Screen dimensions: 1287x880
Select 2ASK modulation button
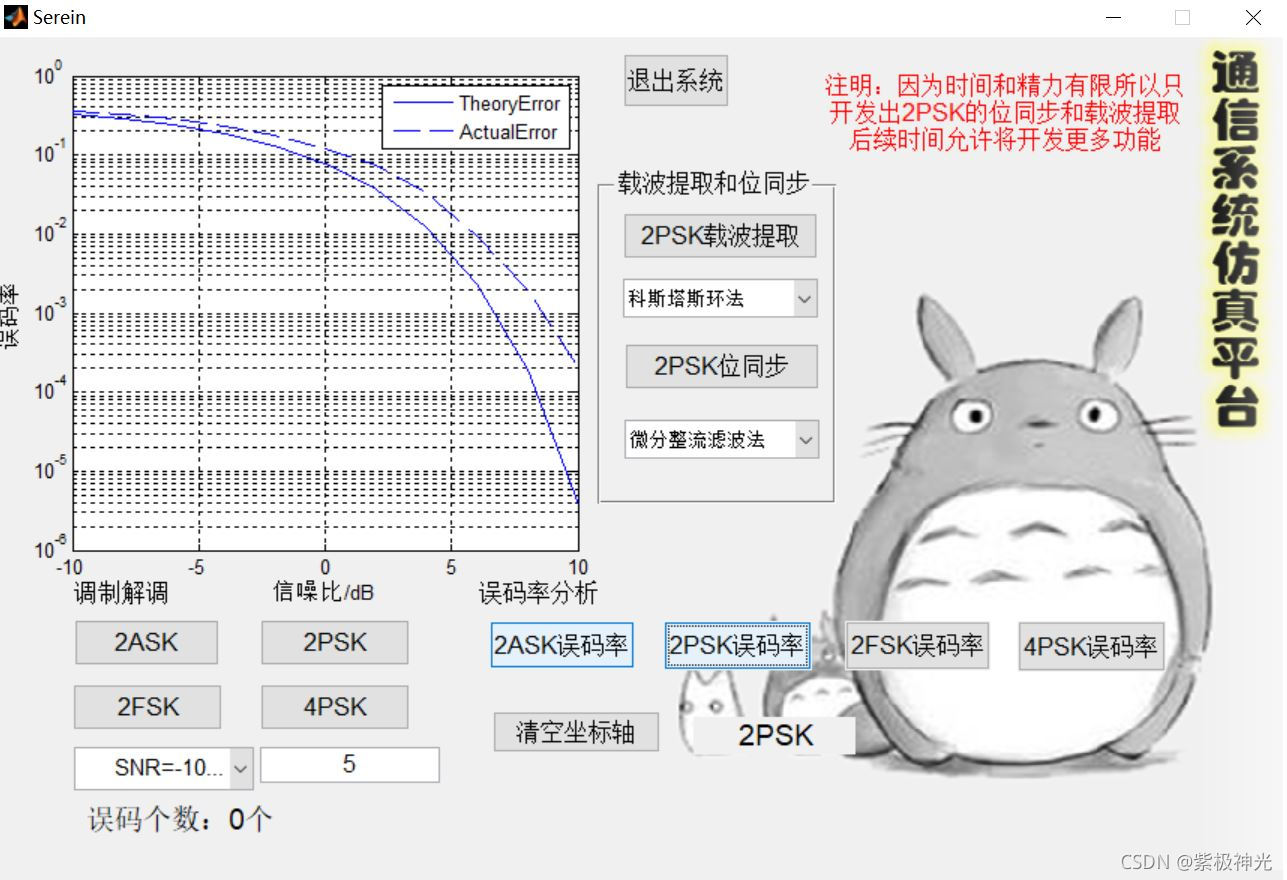(x=146, y=642)
